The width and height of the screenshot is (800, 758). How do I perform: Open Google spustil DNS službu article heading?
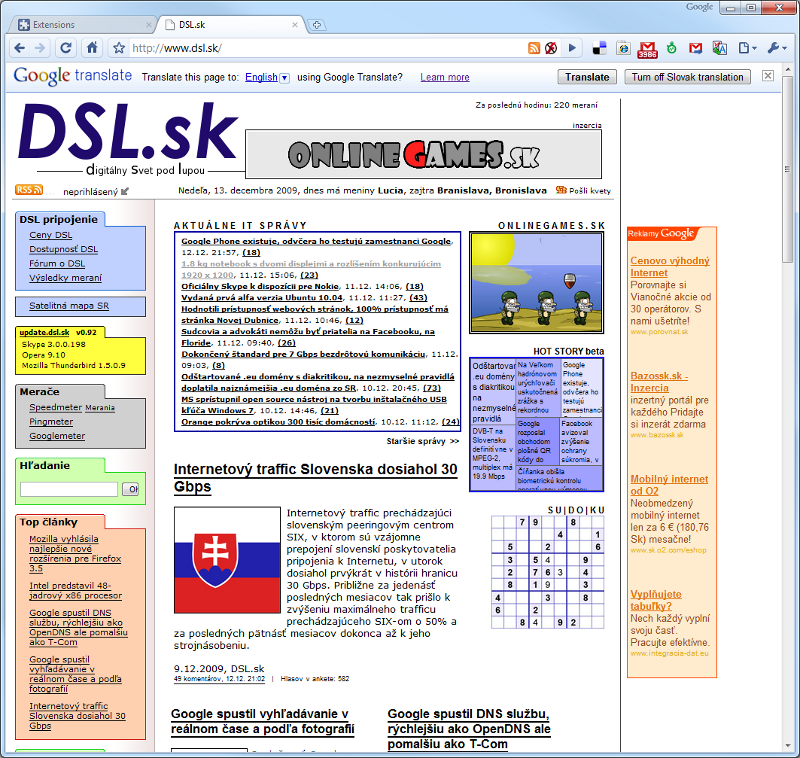coord(469,729)
